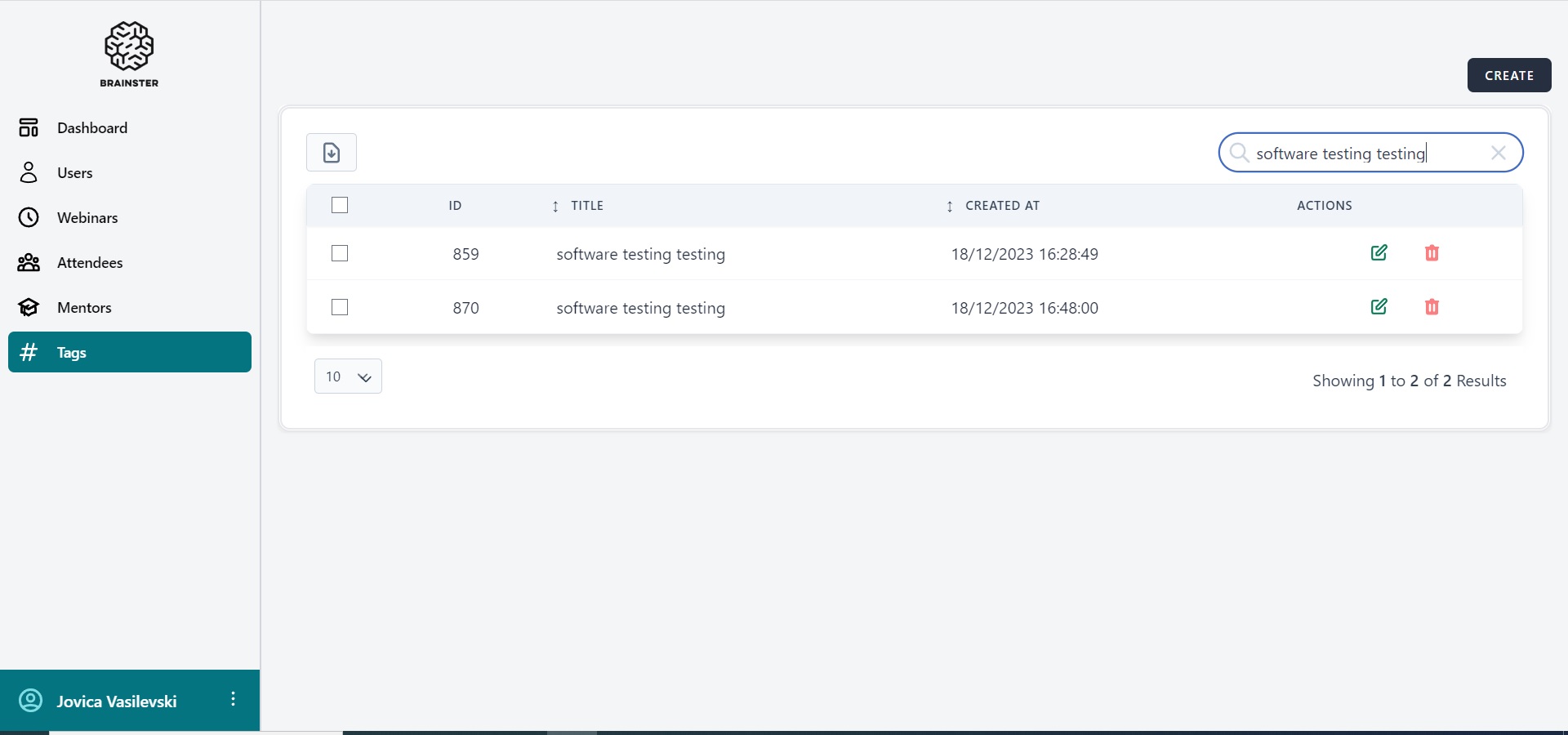This screenshot has height=735, width=1568.
Task: Delete tag with ID 870
Action: coord(1432,307)
